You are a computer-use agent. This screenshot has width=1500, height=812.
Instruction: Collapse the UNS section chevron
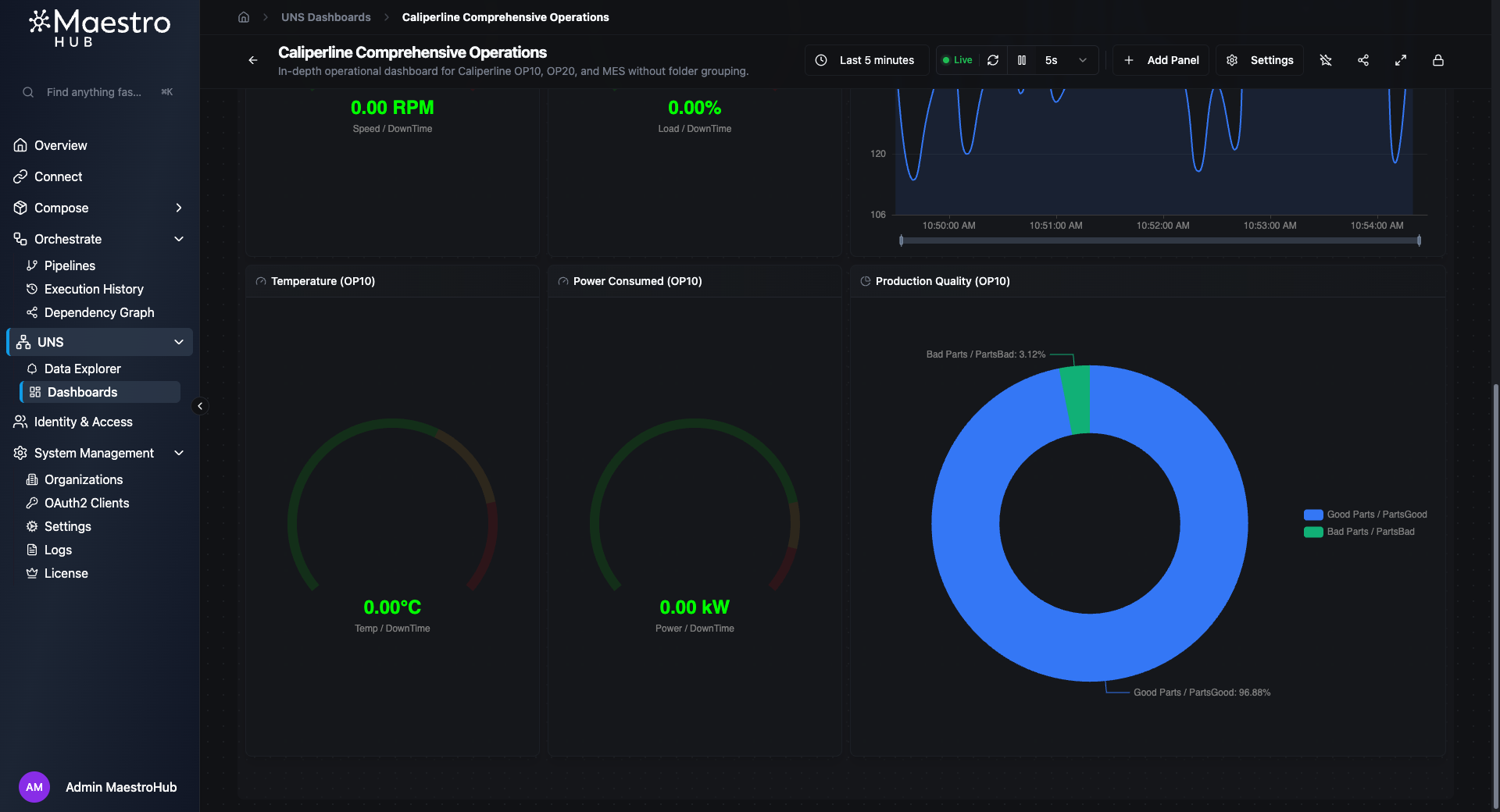tap(179, 342)
